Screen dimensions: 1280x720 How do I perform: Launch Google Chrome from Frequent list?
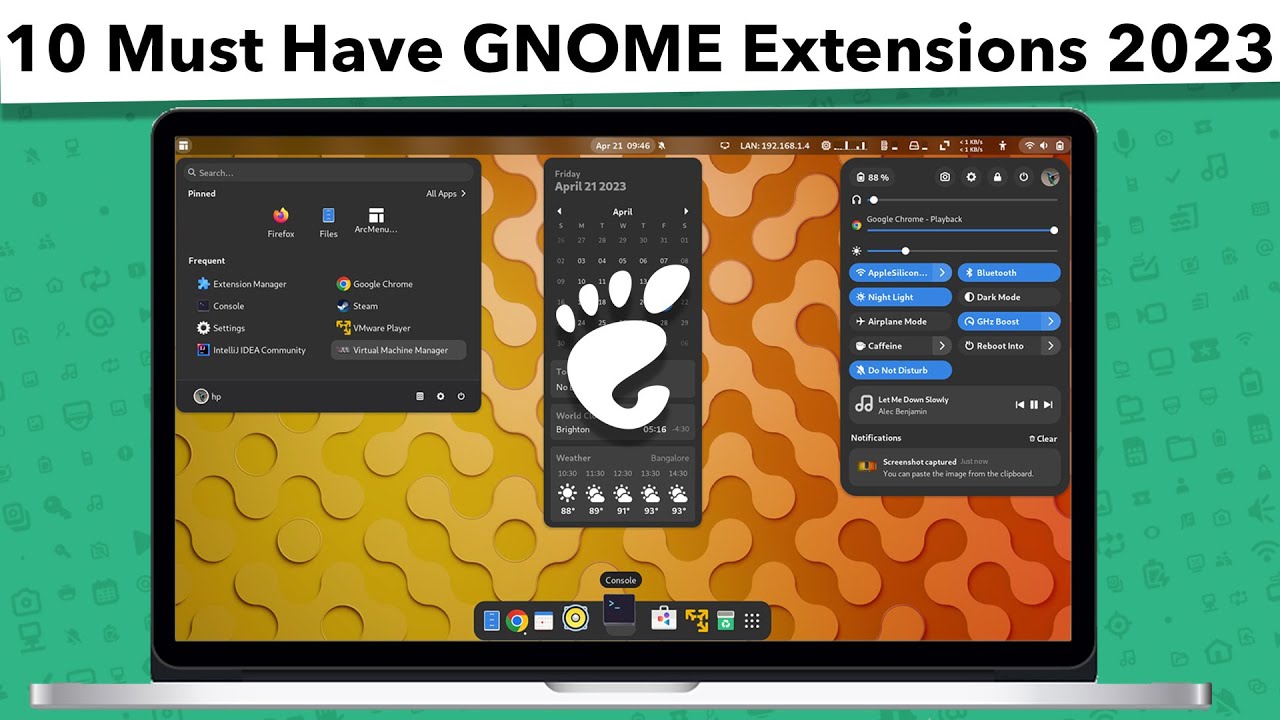(x=375, y=284)
